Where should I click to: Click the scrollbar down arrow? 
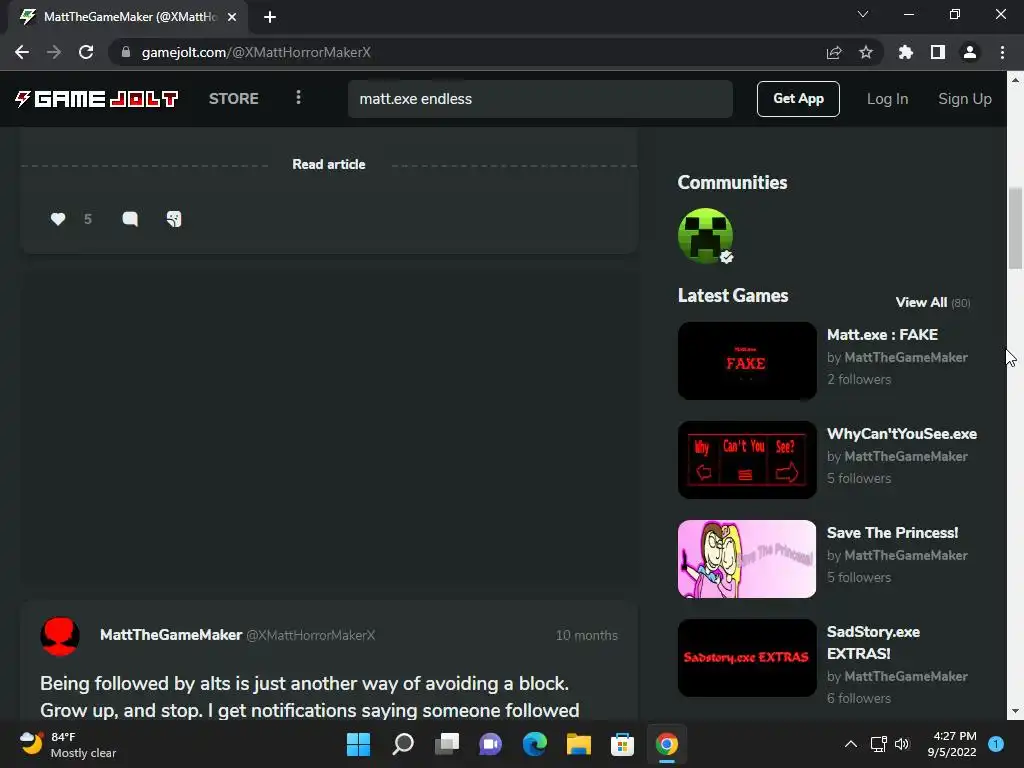[x=1015, y=711]
